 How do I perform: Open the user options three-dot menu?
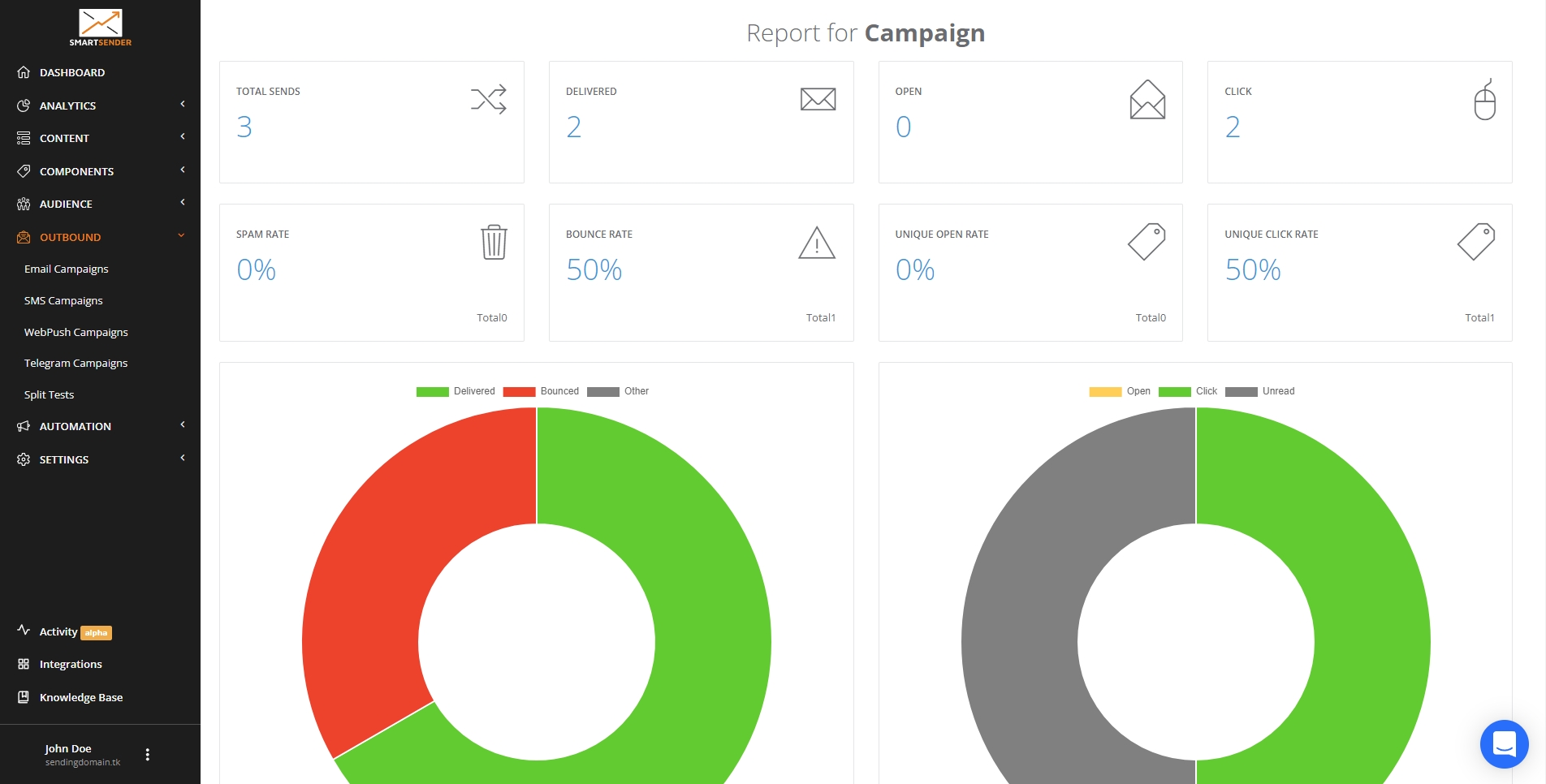(147, 755)
